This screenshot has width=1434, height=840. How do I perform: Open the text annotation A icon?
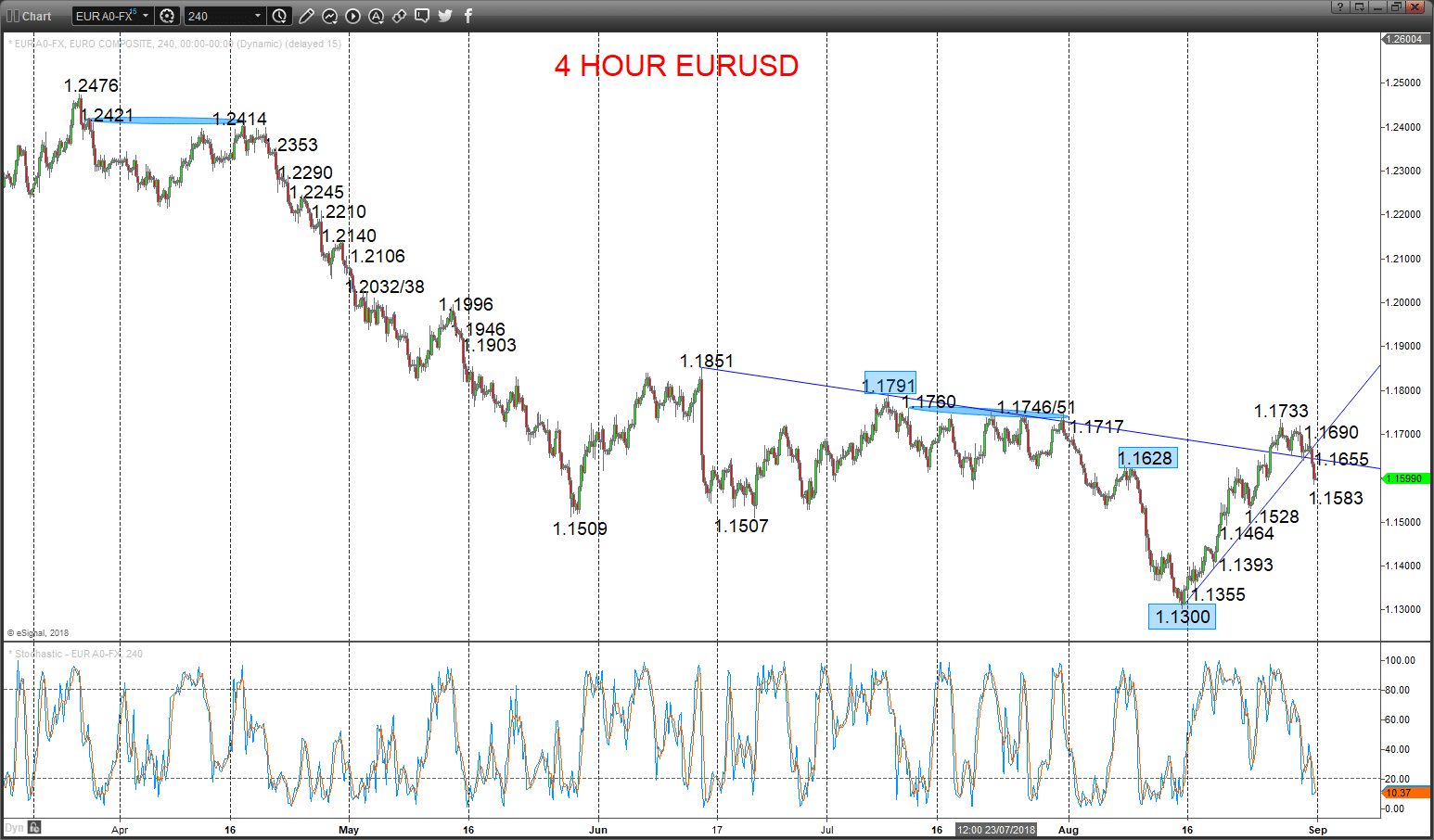[376, 16]
